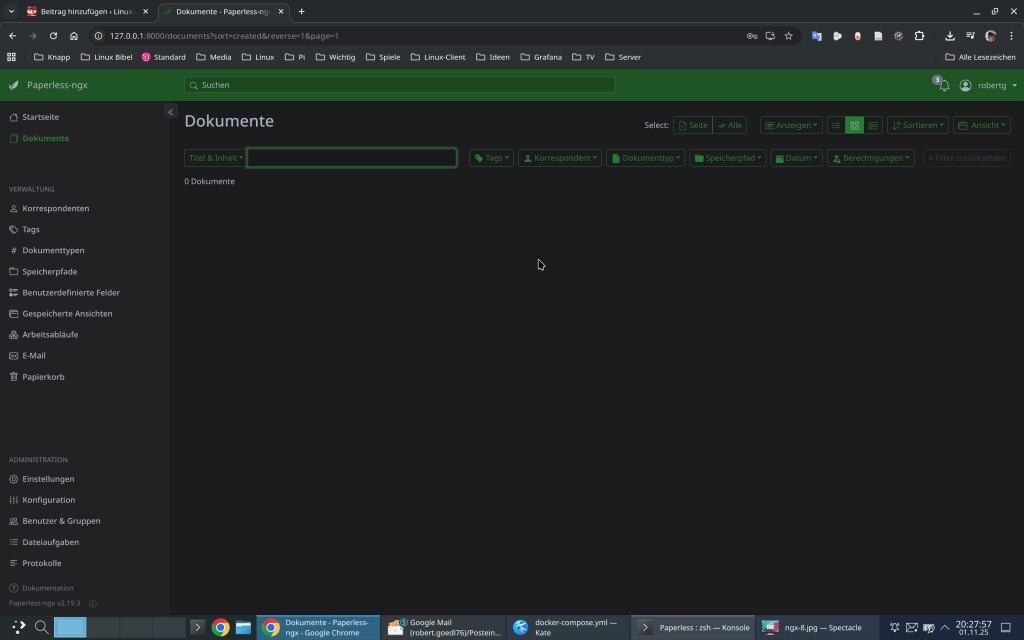The width and height of the screenshot is (1024, 640).
Task: Open Benutzer & Gruppen management
Action: [61, 521]
